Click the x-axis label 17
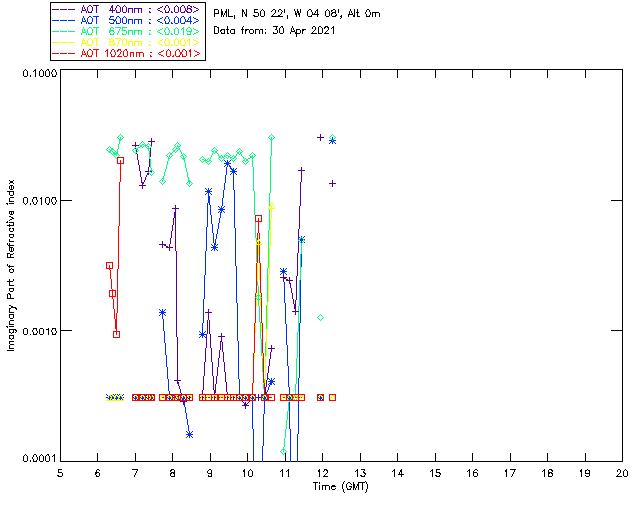 pyautogui.click(x=510, y=473)
